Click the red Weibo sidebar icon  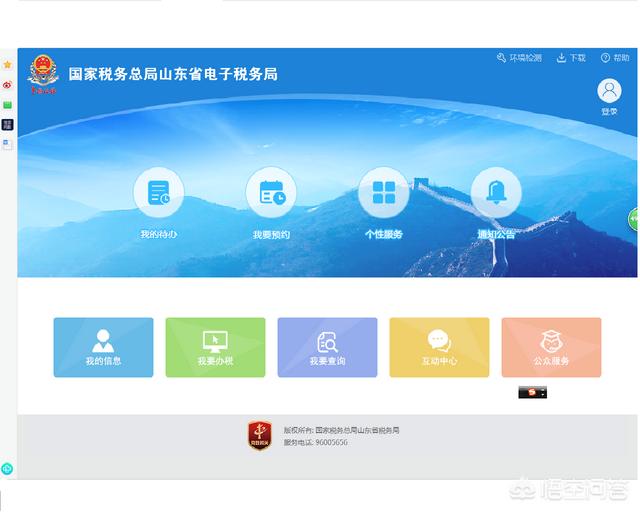(x=7, y=85)
